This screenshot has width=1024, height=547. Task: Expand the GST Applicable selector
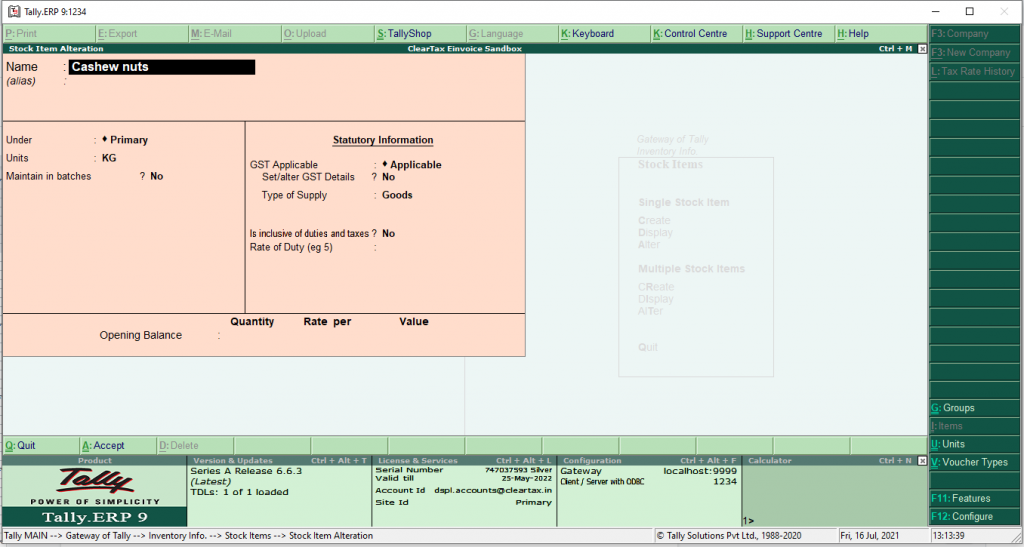(x=411, y=164)
